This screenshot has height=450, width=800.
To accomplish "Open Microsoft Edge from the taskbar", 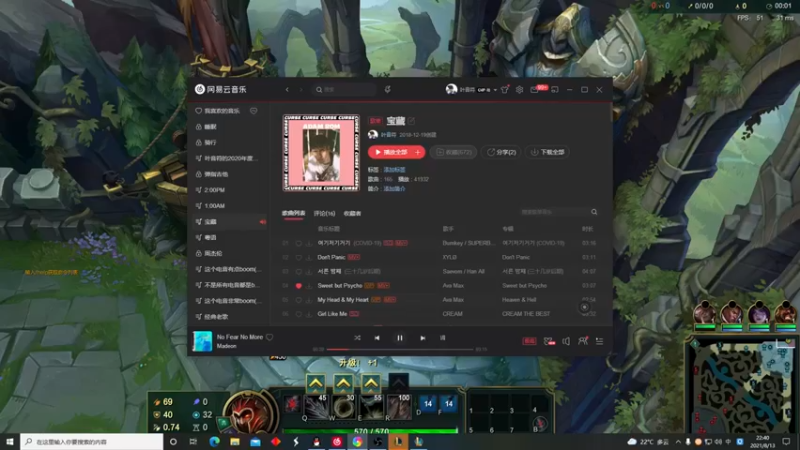I will tap(214, 442).
